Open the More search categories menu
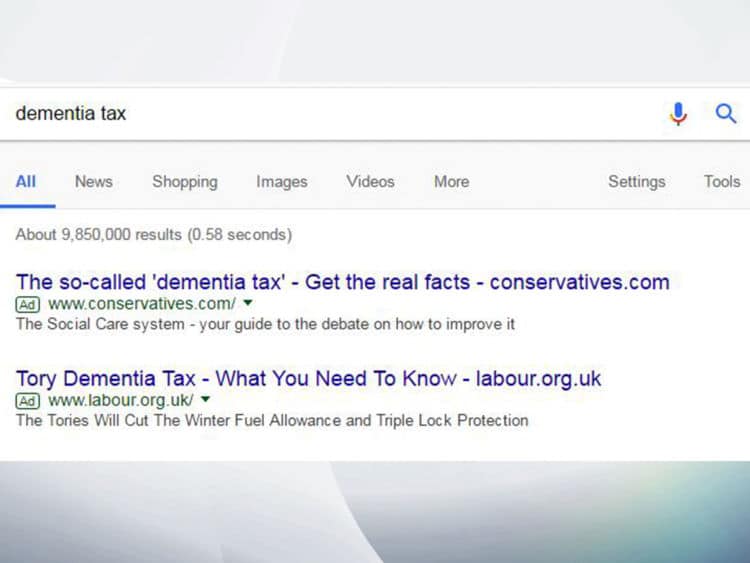Image resolution: width=750 pixels, height=563 pixels. (451, 182)
